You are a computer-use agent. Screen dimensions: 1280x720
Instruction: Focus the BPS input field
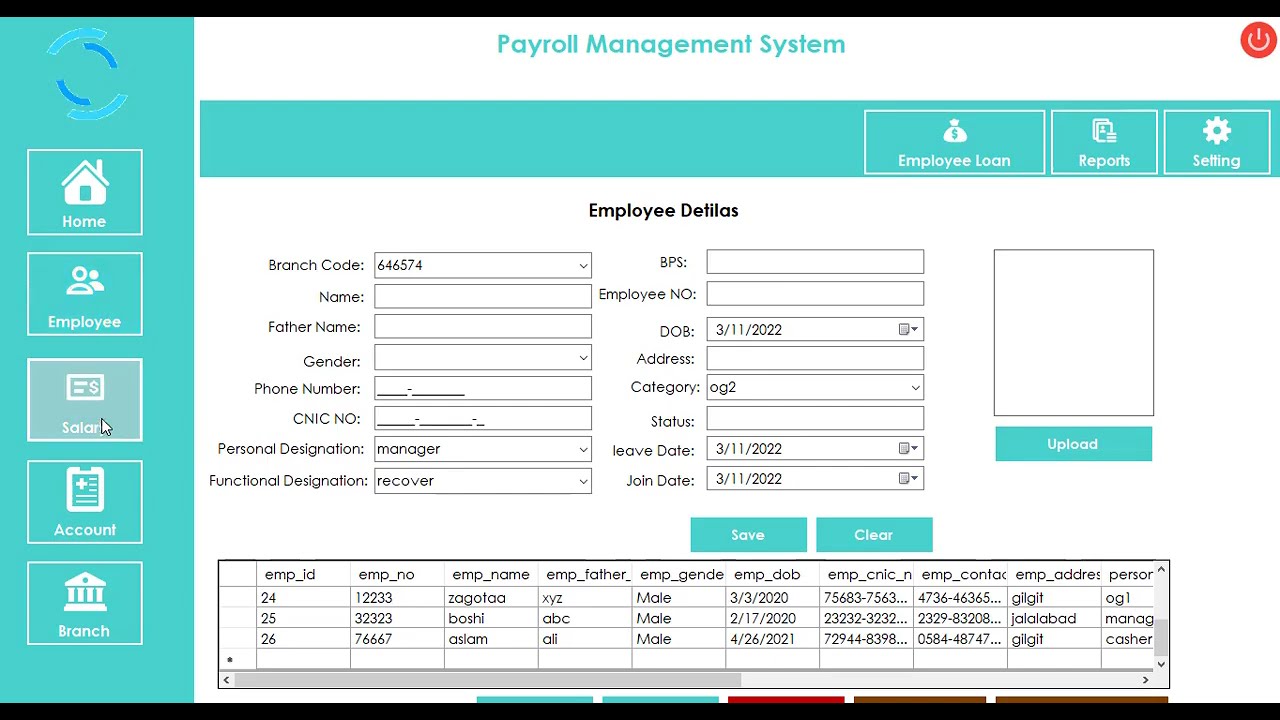tap(815, 262)
